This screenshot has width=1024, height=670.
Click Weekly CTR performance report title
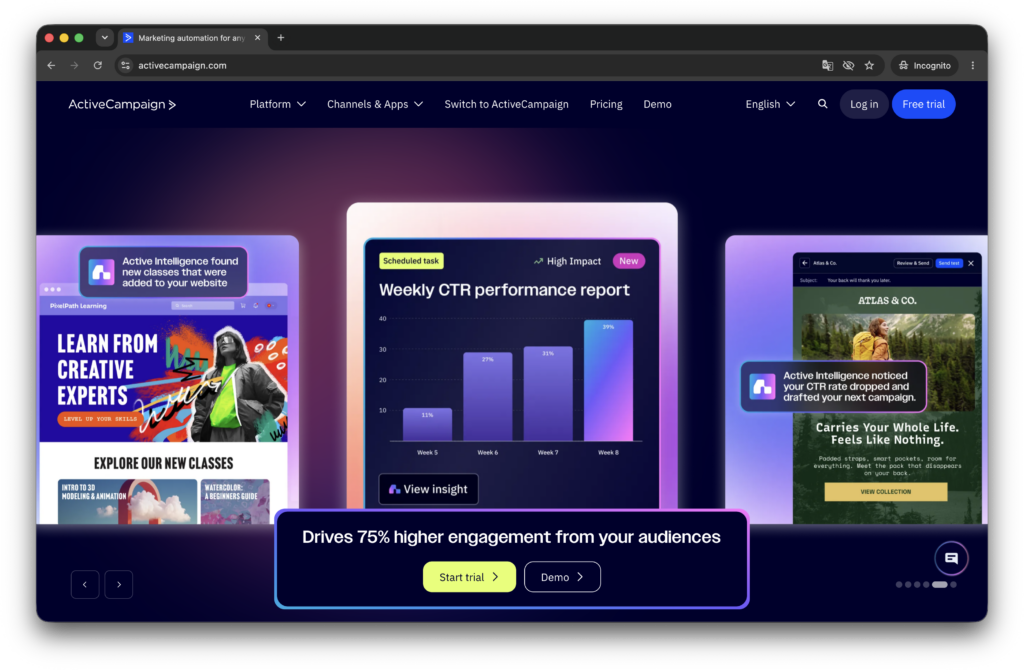(504, 290)
